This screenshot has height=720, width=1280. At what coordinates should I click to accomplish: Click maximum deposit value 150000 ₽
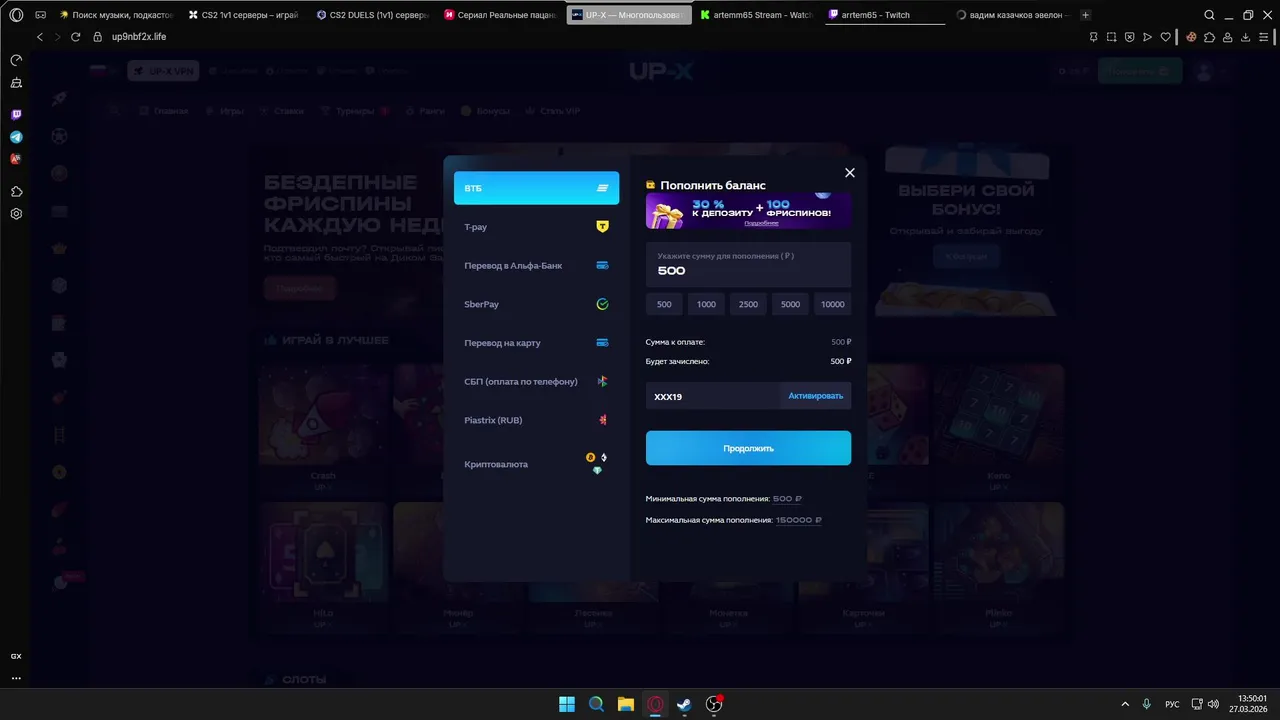(x=798, y=520)
